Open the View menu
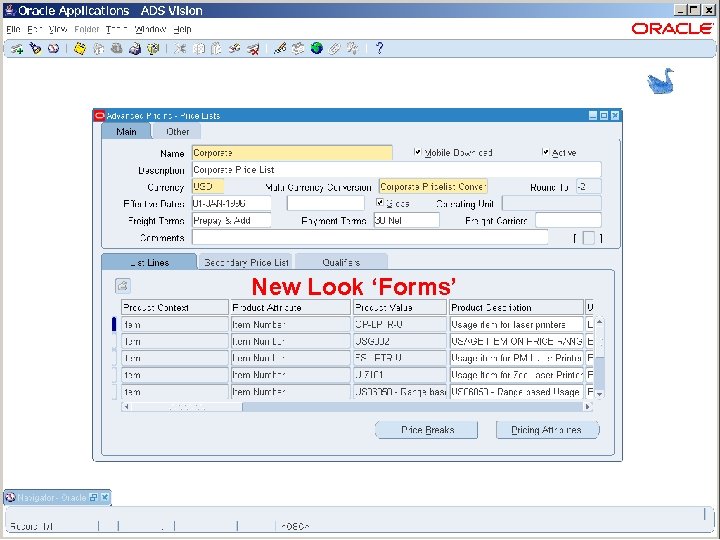This screenshot has height=540, width=720. 58,29
